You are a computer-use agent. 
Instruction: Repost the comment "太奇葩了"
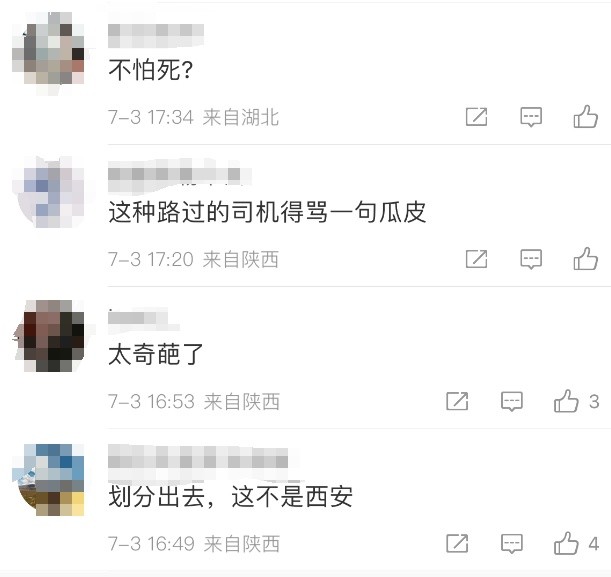(x=457, y=401)
